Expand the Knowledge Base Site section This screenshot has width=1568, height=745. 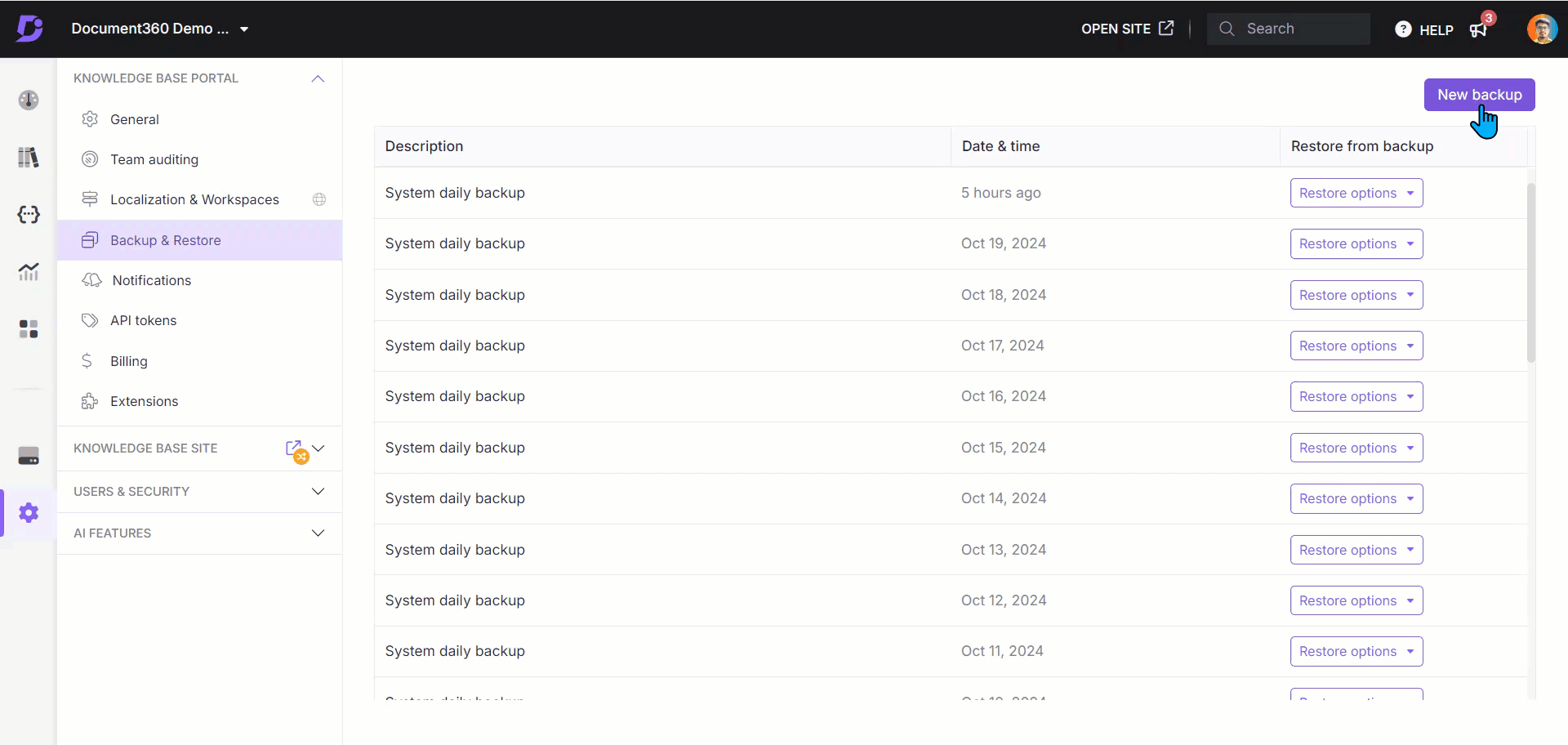tap(318, 448)
